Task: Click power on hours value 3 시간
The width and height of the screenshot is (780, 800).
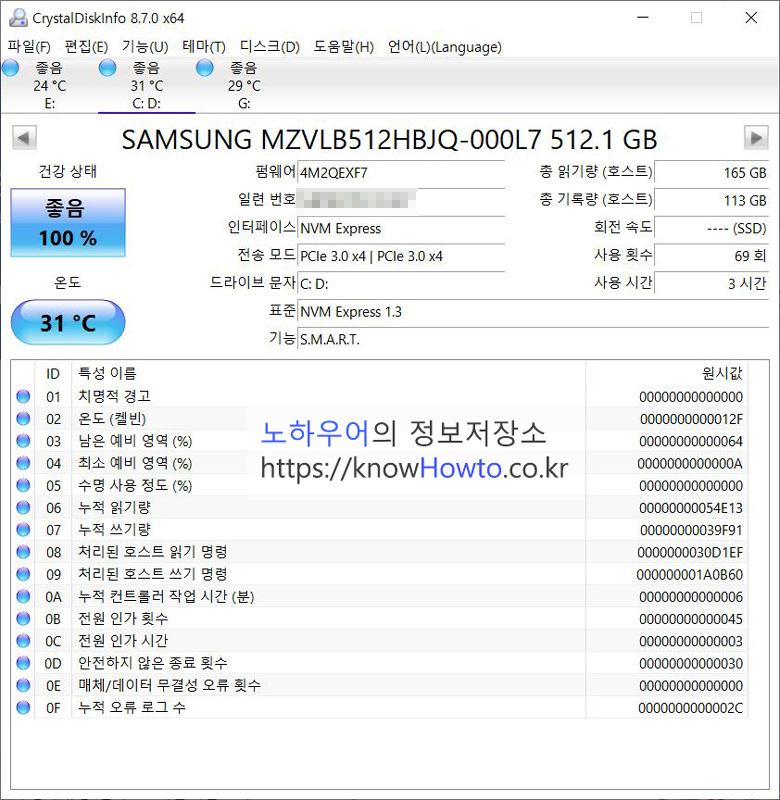Action: (x=712, y=284)
